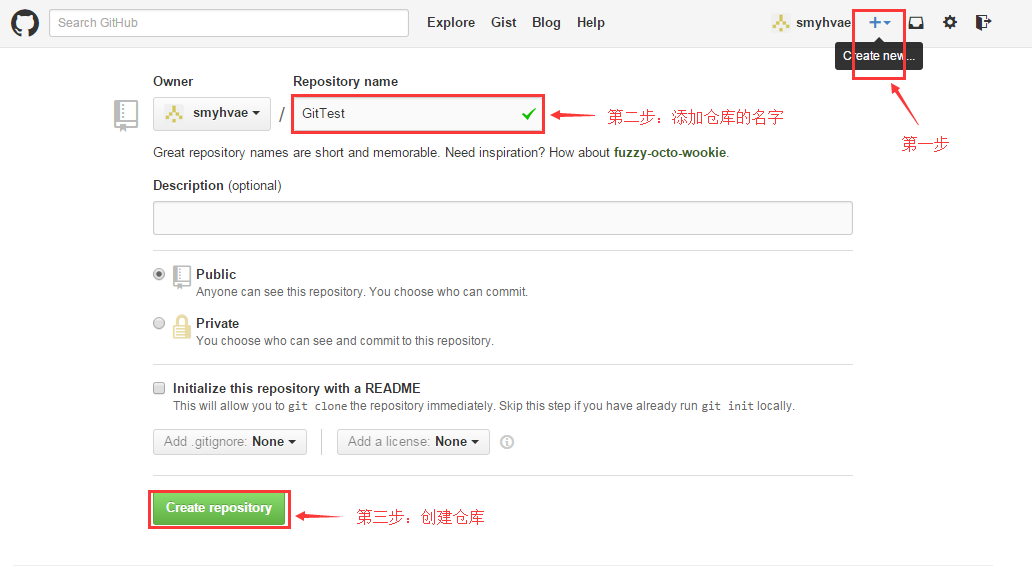Viewport: 1032px width, 574px height.
Task: Open the Explore page
Action: pos(451,22)
